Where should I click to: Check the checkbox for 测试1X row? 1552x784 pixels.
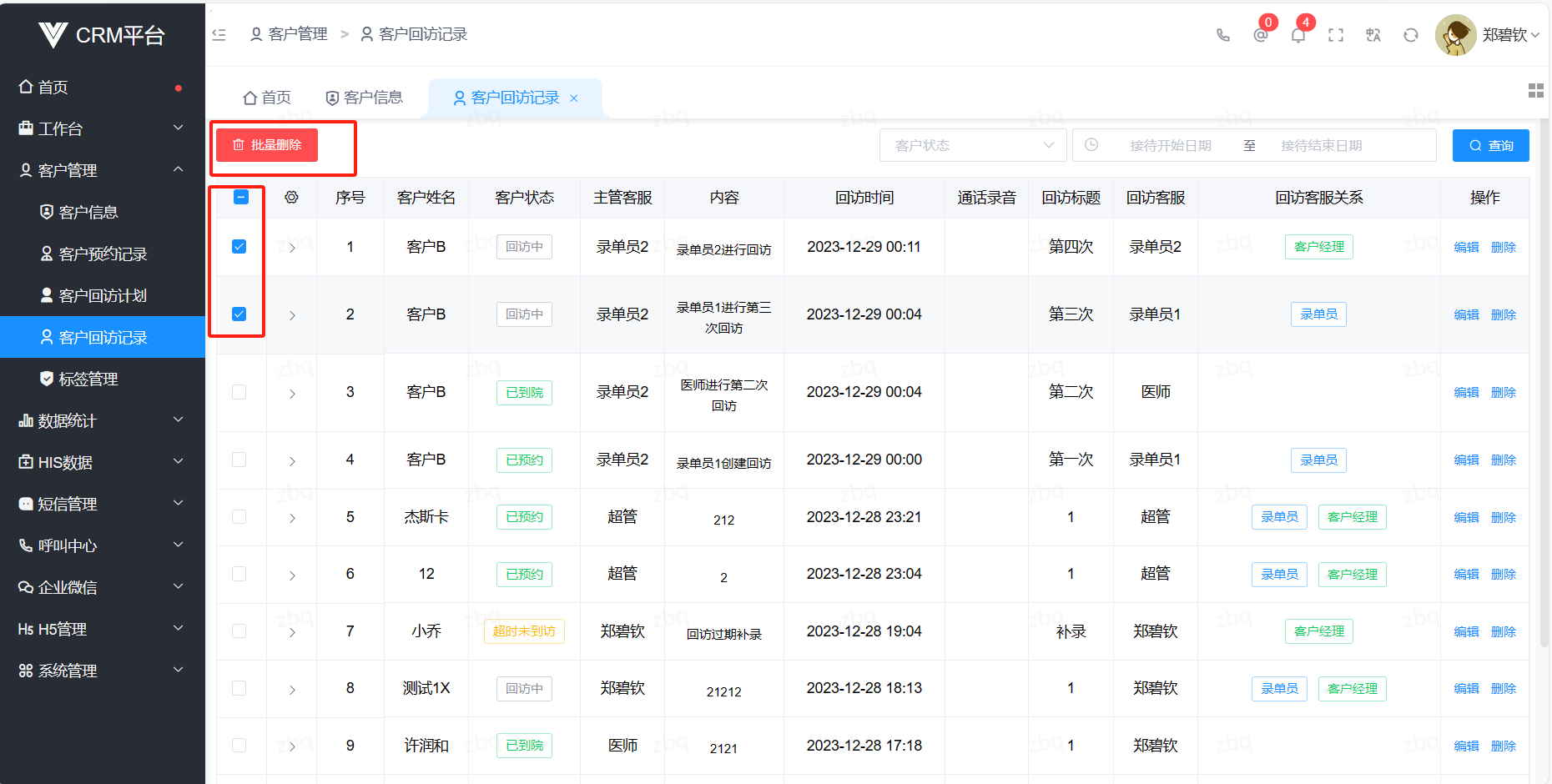[239, 688]
